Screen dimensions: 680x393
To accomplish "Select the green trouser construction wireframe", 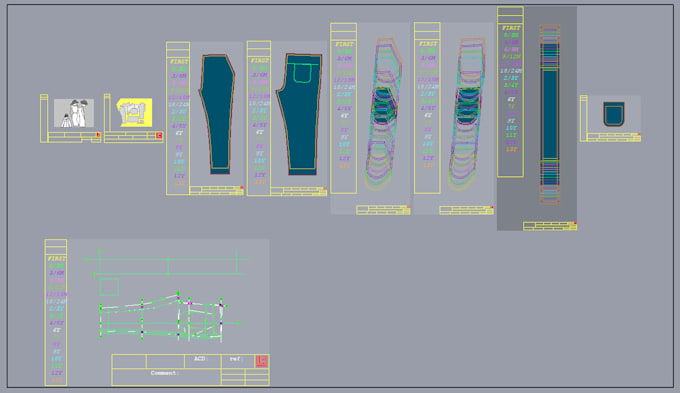I will pyautogui.click(x=170, y=317).
